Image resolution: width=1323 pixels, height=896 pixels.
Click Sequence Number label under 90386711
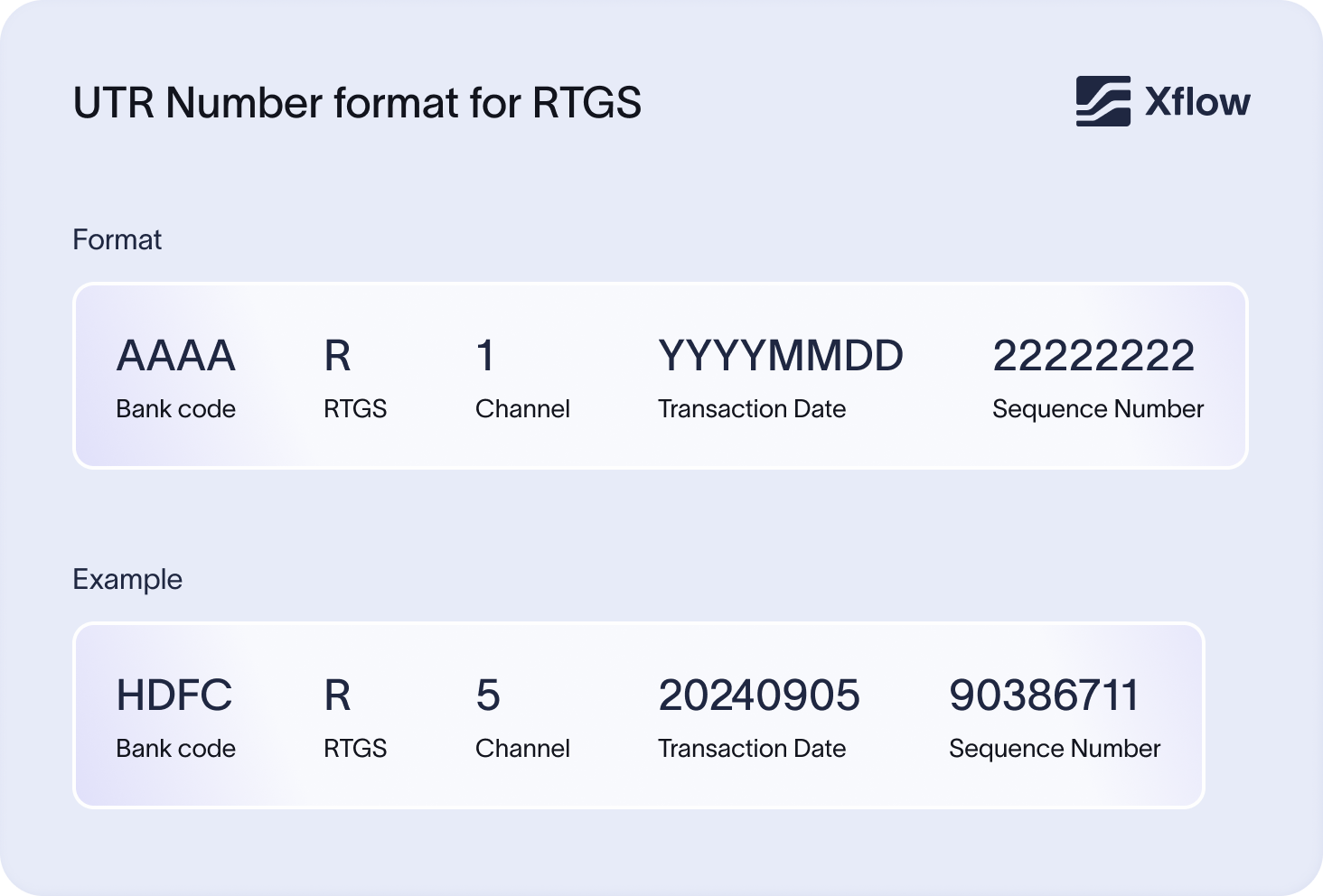click(1054, 749)
